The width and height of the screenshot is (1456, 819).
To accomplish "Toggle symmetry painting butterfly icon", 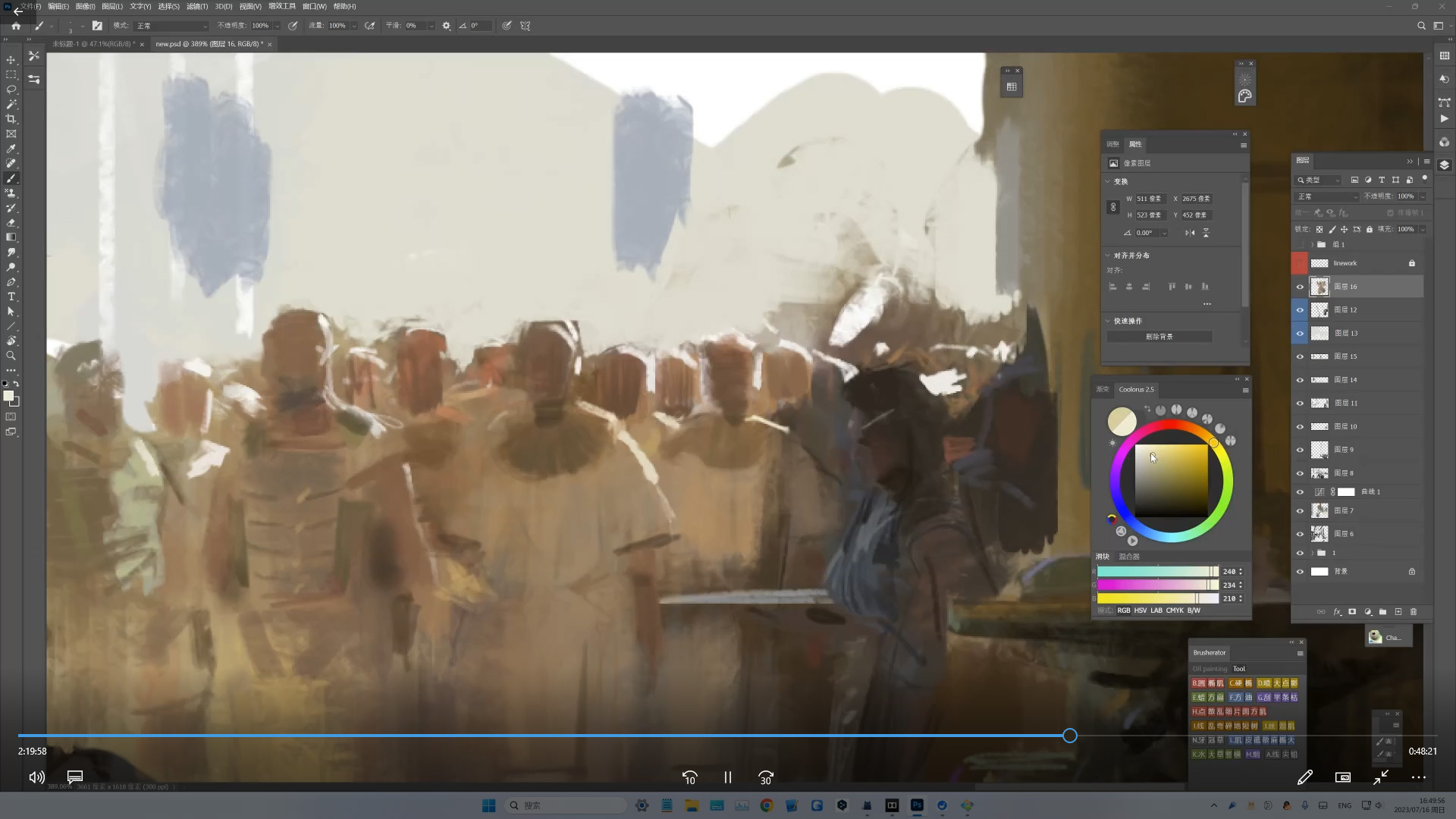I will tap(525, 26).
